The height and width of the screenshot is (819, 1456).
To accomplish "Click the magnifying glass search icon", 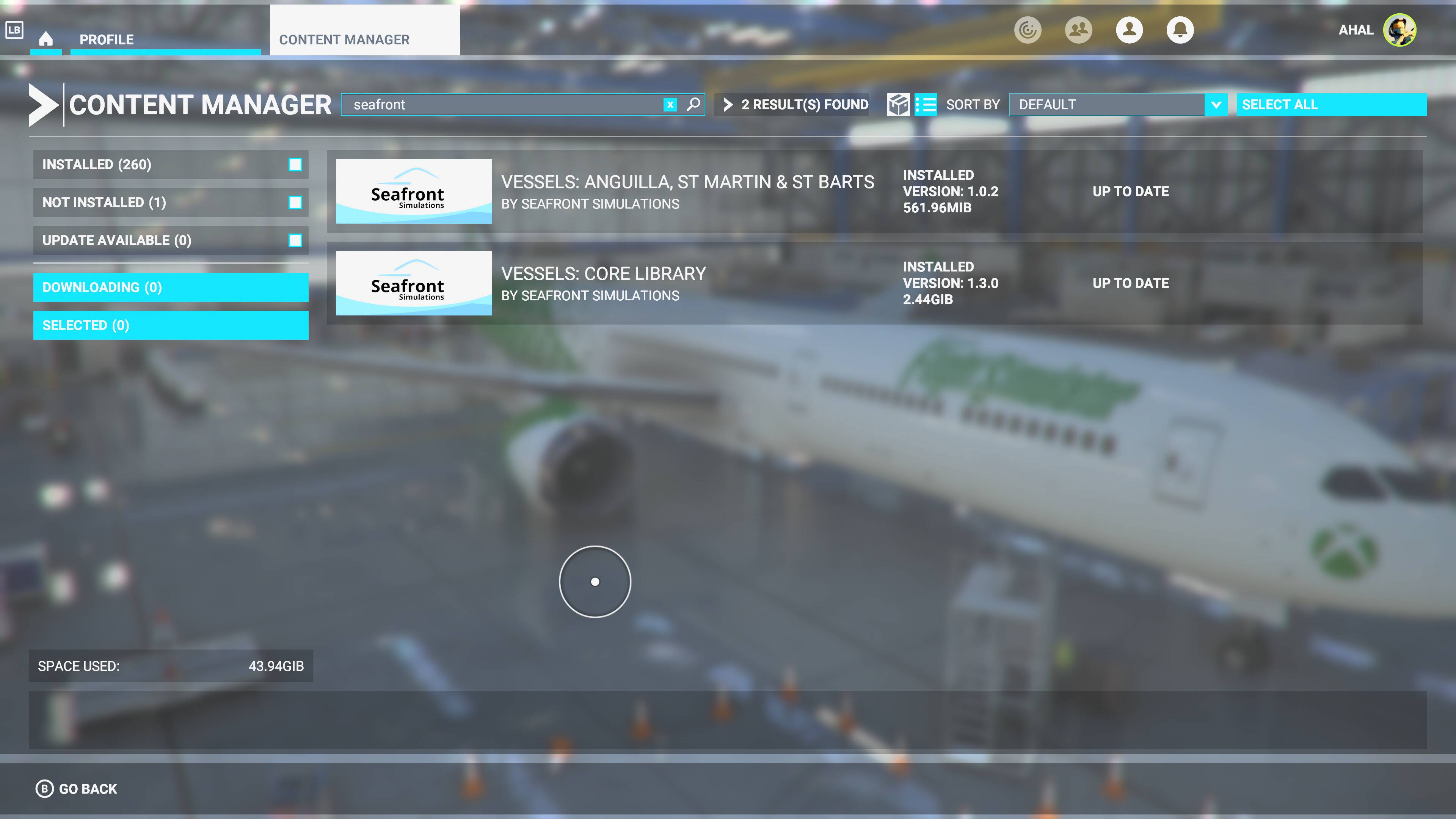I will coord(693,105).
